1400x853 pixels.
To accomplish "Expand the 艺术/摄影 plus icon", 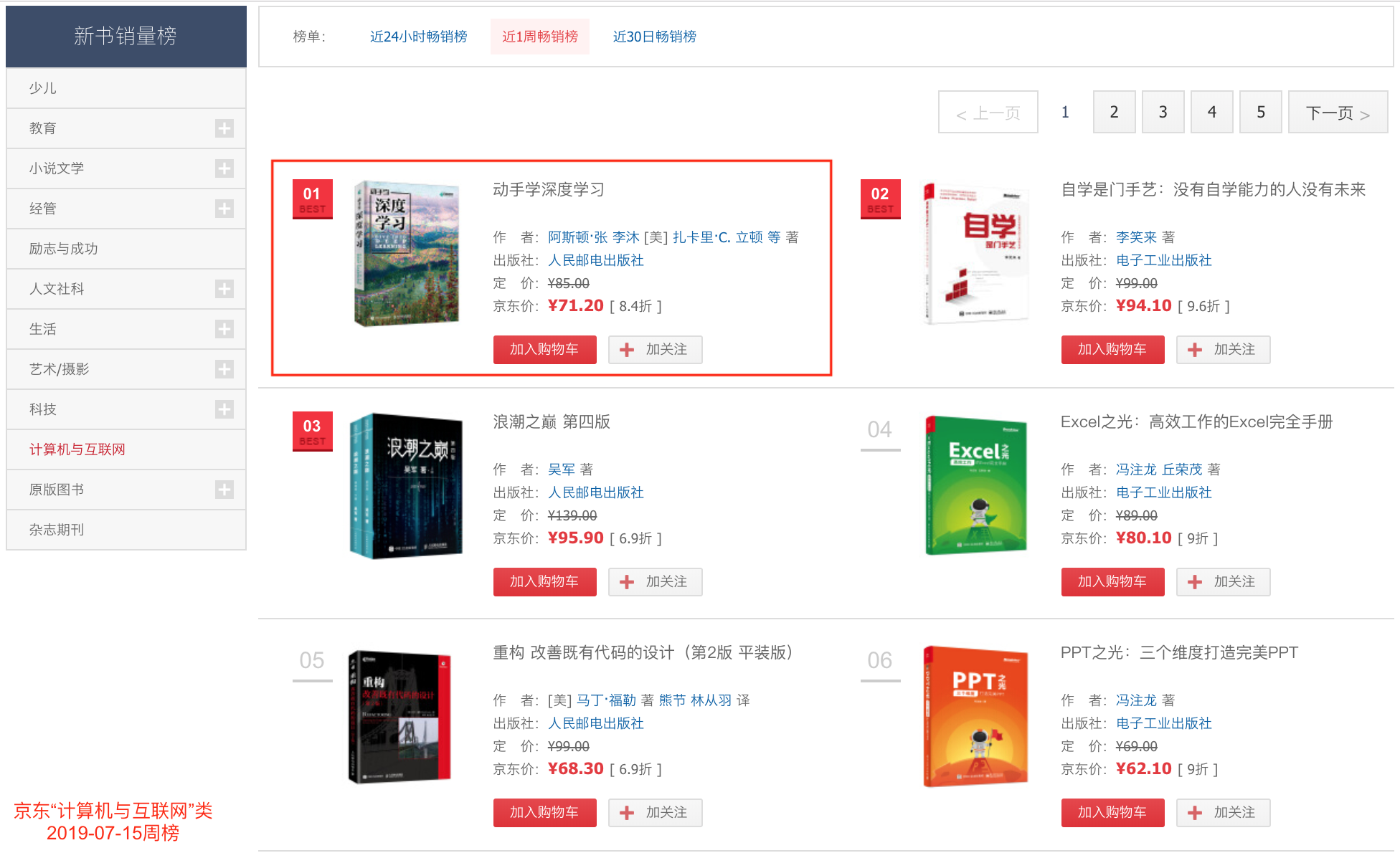I will (x=224, y=369).
